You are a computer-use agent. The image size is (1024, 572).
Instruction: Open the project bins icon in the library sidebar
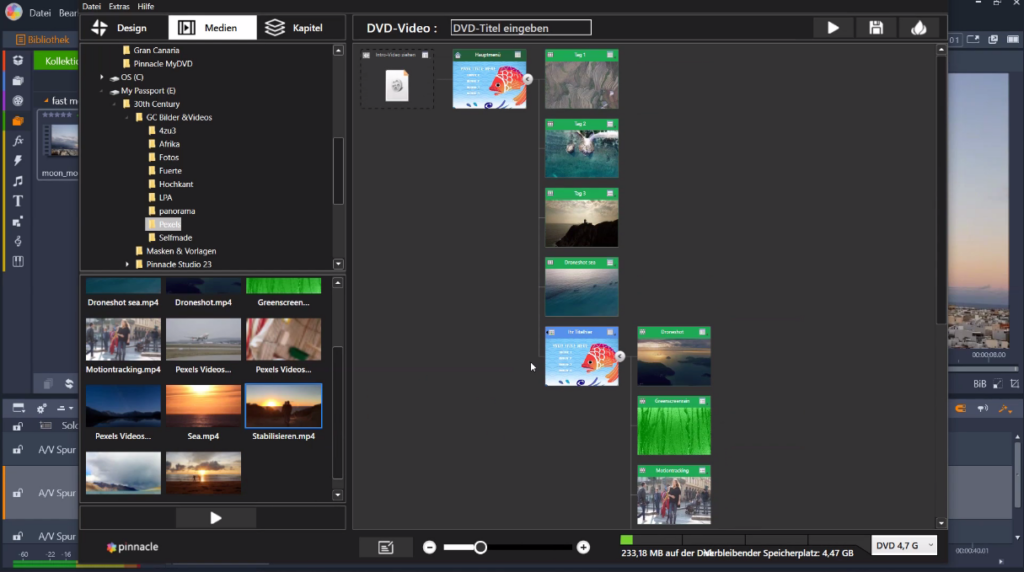click(x=18, y=60)
